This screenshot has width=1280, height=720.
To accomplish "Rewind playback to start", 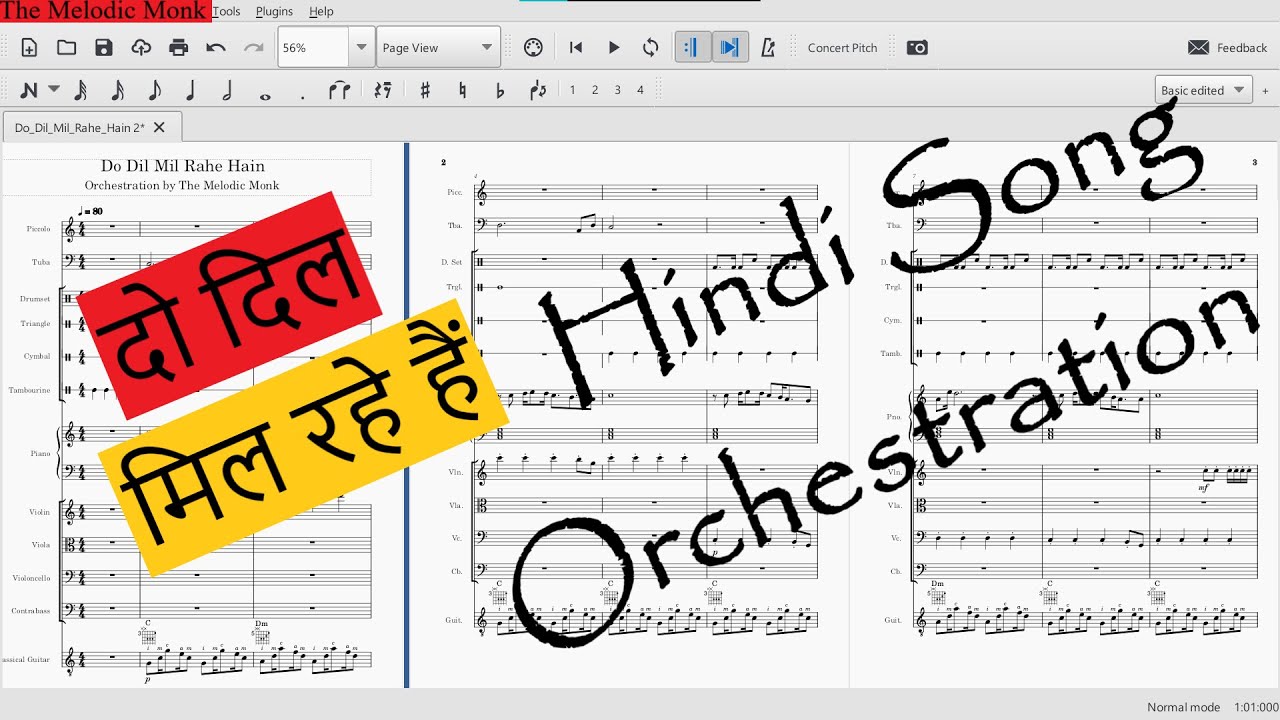I will point(576,48).
